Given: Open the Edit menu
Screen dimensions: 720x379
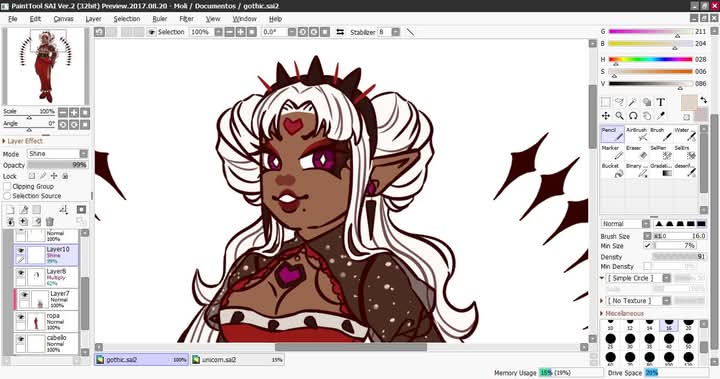Looking at the screenshot, I should tap(35, 19).
